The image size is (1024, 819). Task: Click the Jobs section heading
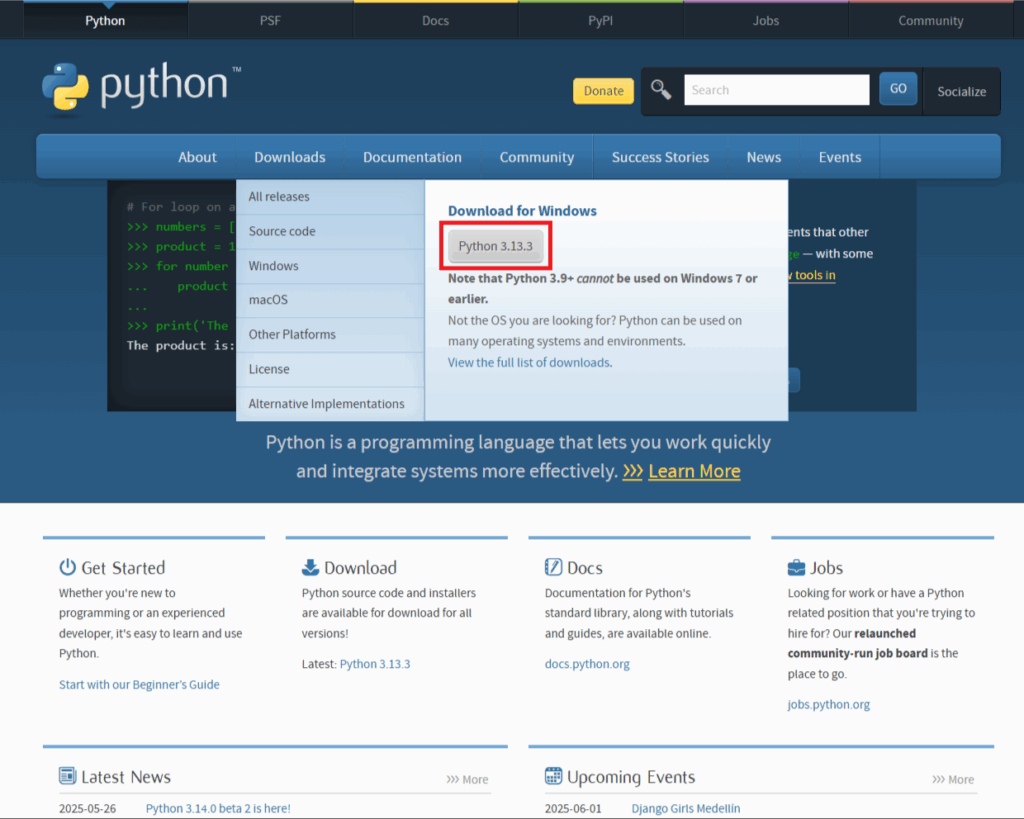tap(827, 568)
